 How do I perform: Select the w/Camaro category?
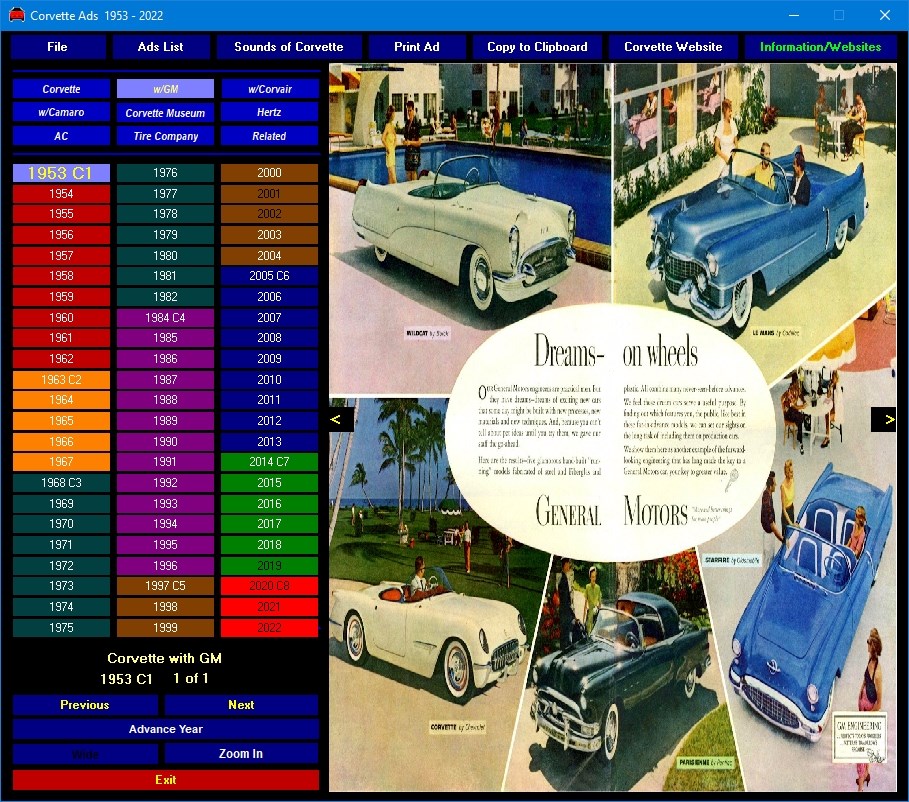pos(61,112)
